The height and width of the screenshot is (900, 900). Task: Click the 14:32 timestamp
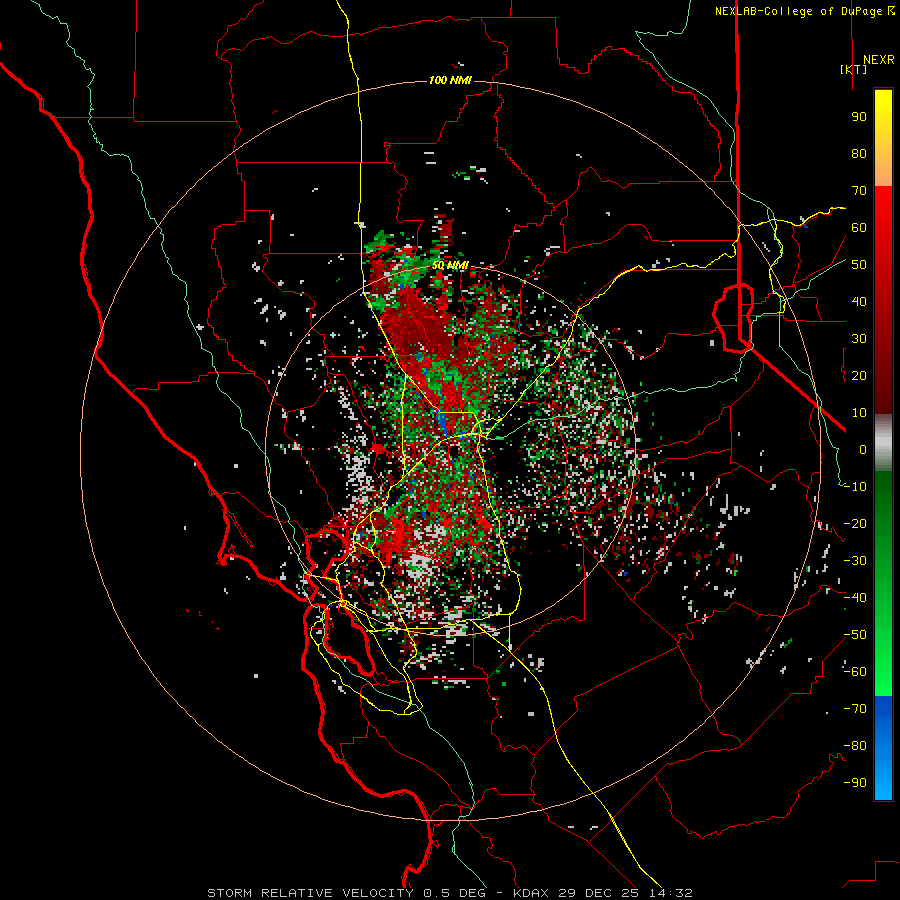point(669,893)
